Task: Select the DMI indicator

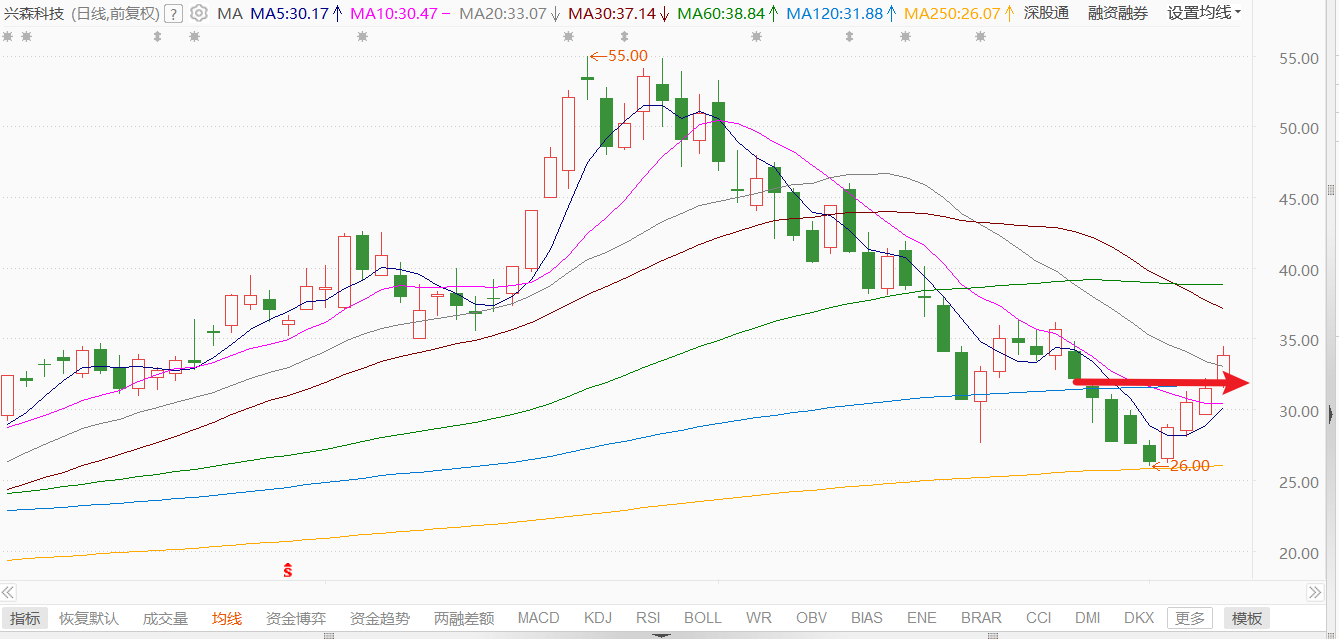Action: [1088, 618]
